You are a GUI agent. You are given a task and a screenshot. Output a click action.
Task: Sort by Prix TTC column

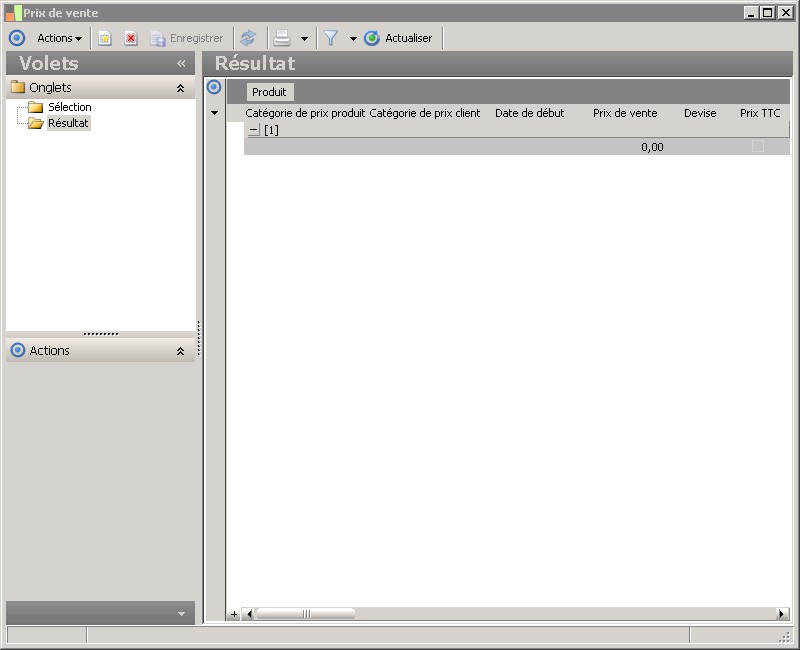pyautogui.click(x=760, y=113)
